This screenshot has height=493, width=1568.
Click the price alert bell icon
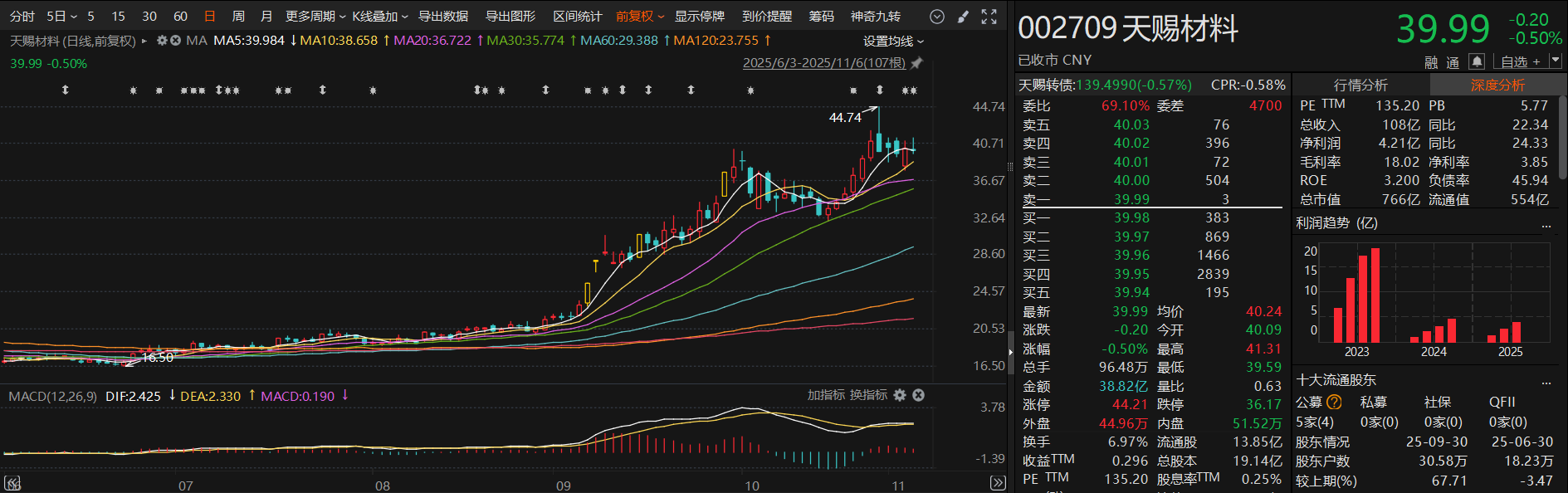pyautogui.click(x=1476, y=61)
